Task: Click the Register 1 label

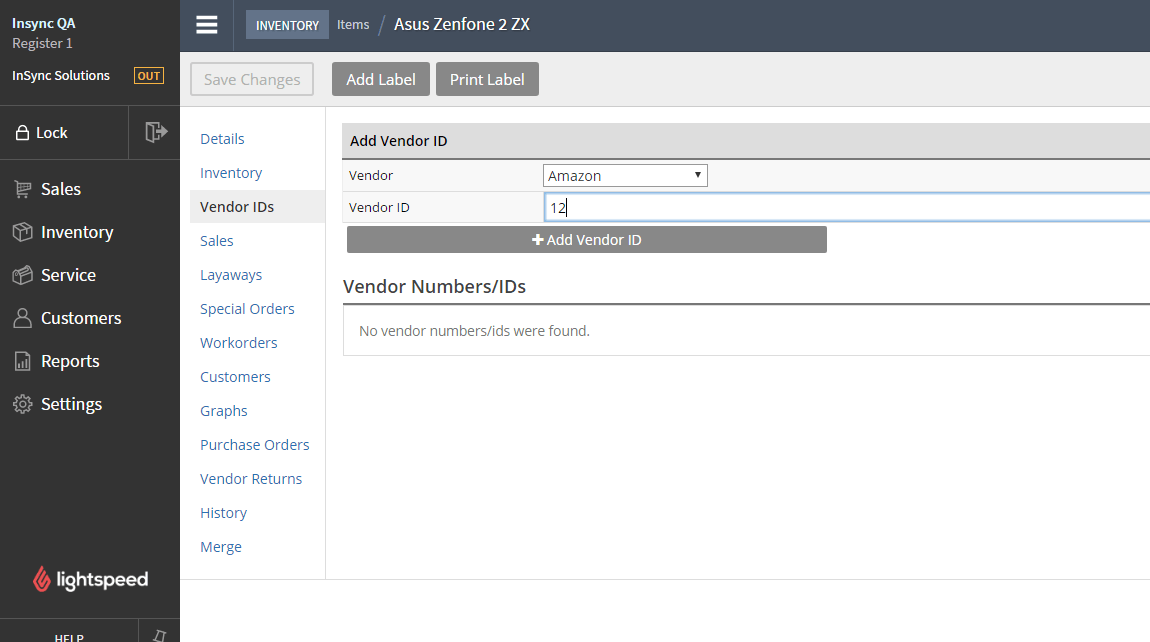Action: click(42, 43)
